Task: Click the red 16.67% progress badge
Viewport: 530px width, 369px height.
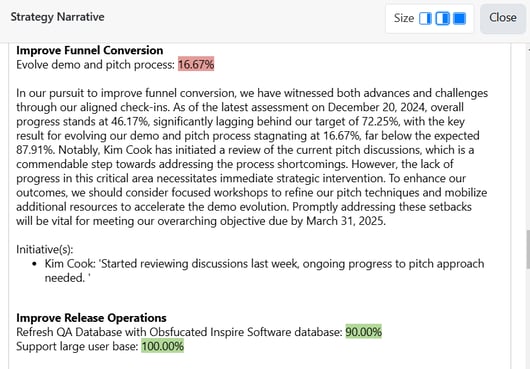Action: coord(196,65)
